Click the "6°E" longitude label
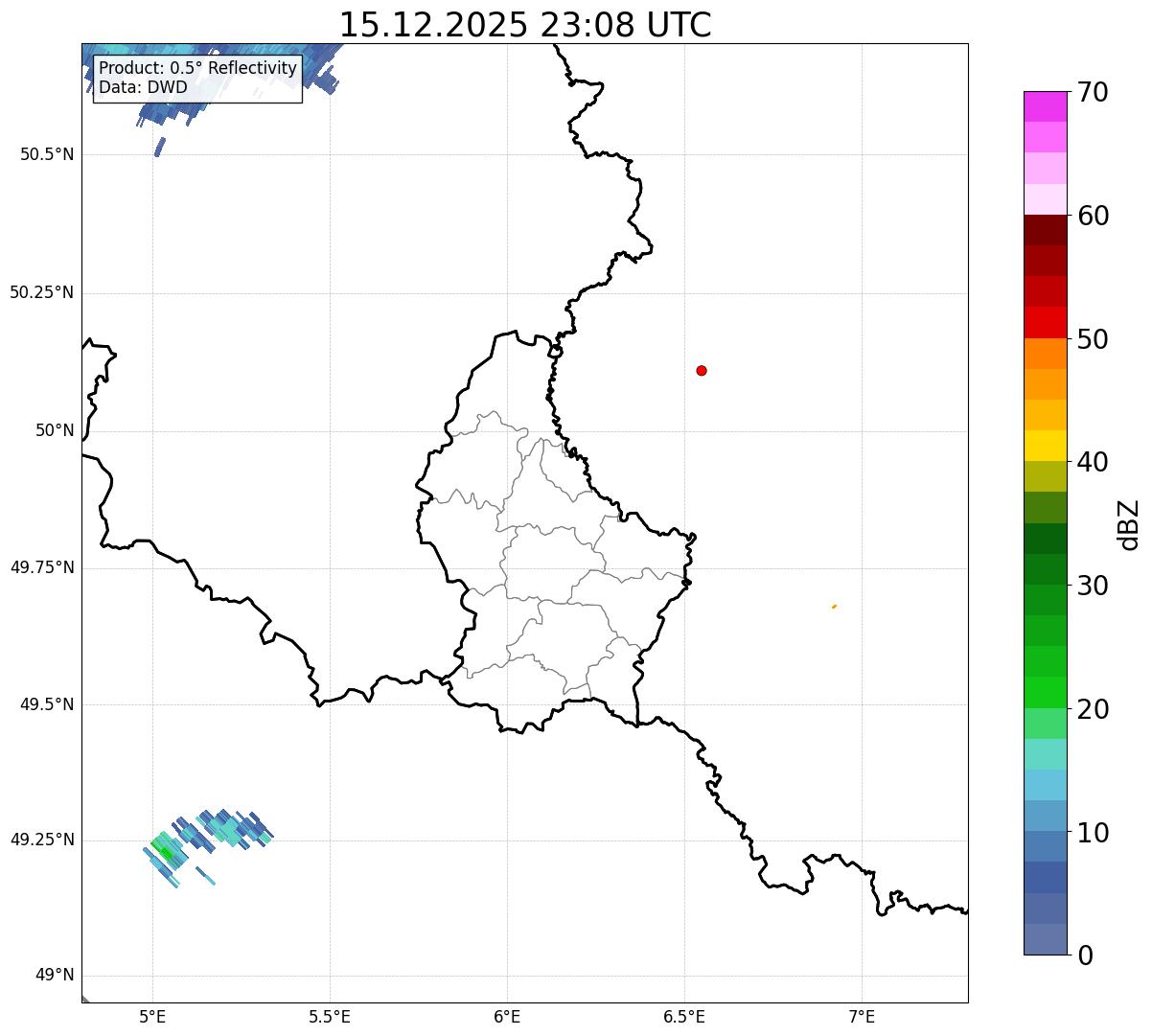This screenshot has width=1152, height=1036. coord(507,1017)
